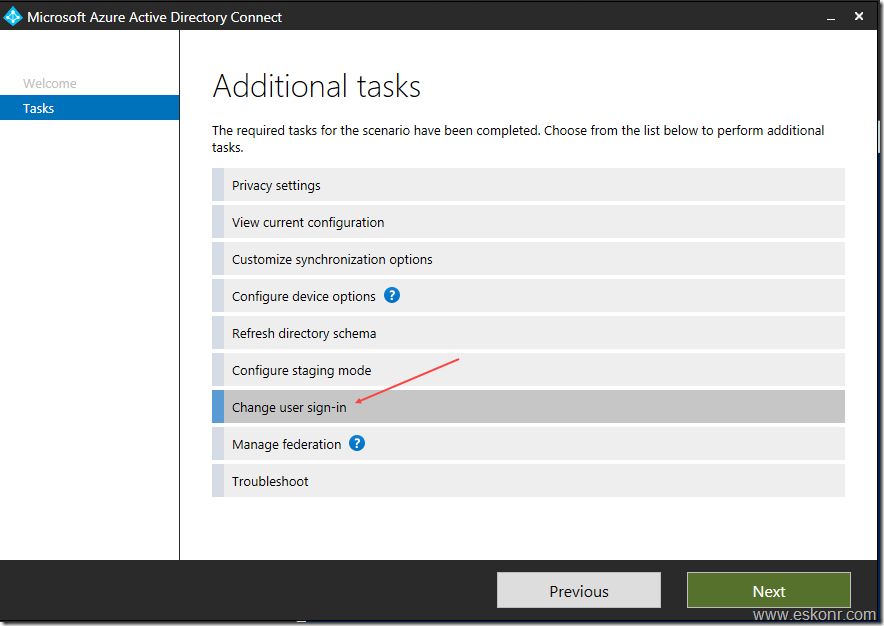Viewport: 884px width, 626px height.
Task: Open help icon for Manage federation
Action: (357, 443)
